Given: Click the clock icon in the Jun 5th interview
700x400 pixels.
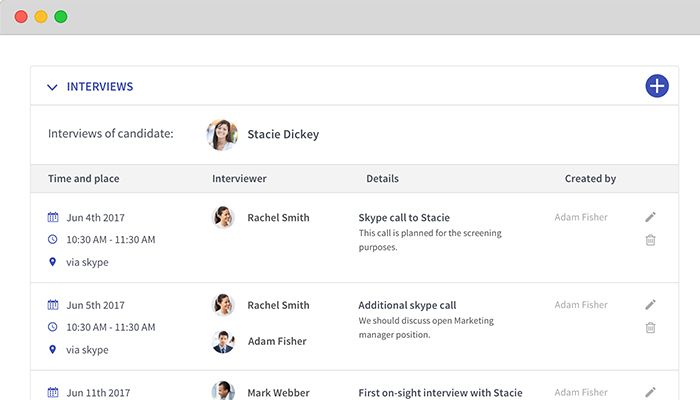Looking at the screenshot, I should pos(53,327).
